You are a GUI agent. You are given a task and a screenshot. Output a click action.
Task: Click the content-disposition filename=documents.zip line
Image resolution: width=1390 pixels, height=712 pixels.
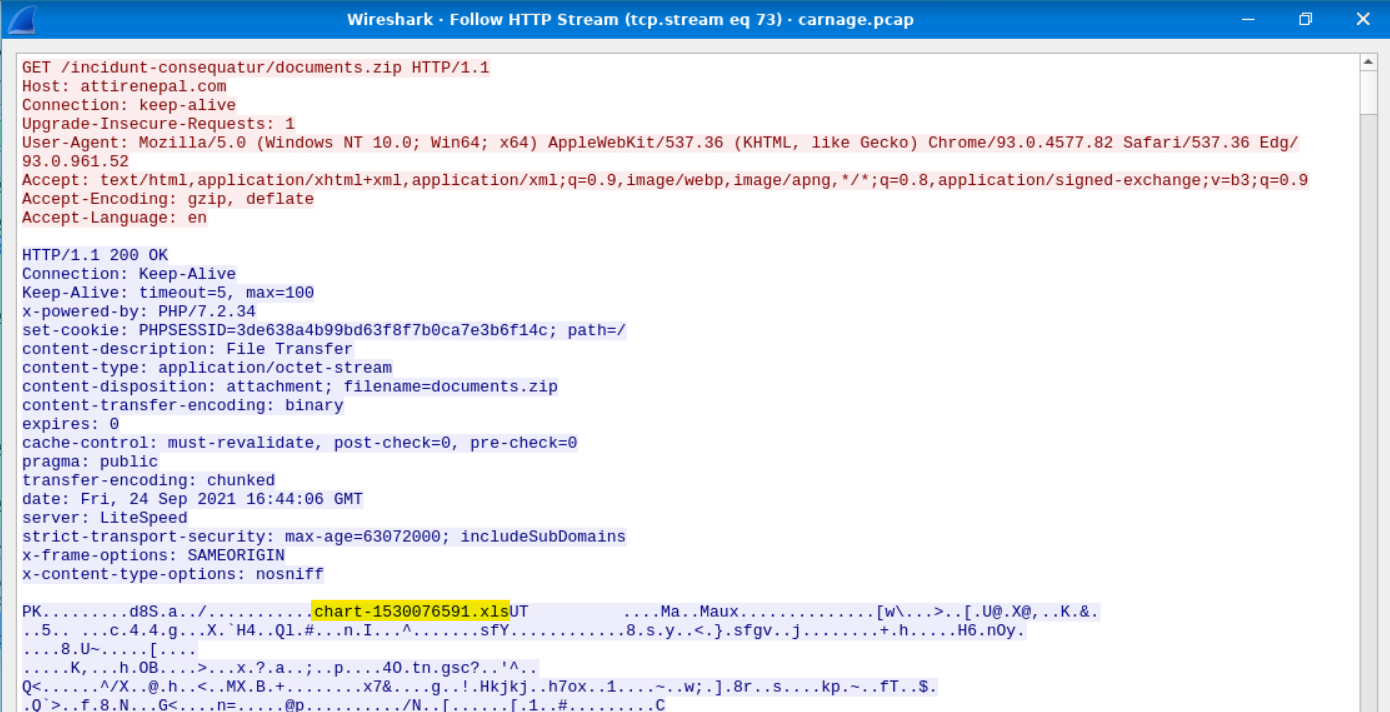click(x=289, y=386)
